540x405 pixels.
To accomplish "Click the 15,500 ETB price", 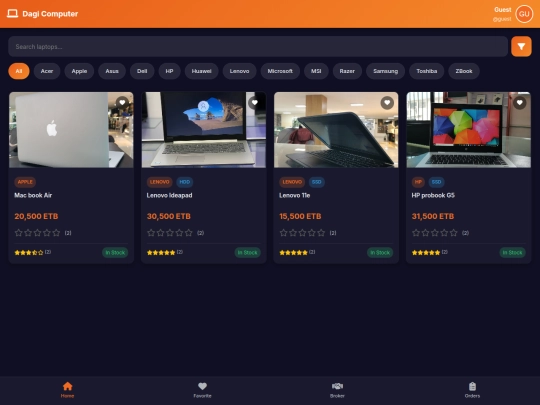I will 300,216.
